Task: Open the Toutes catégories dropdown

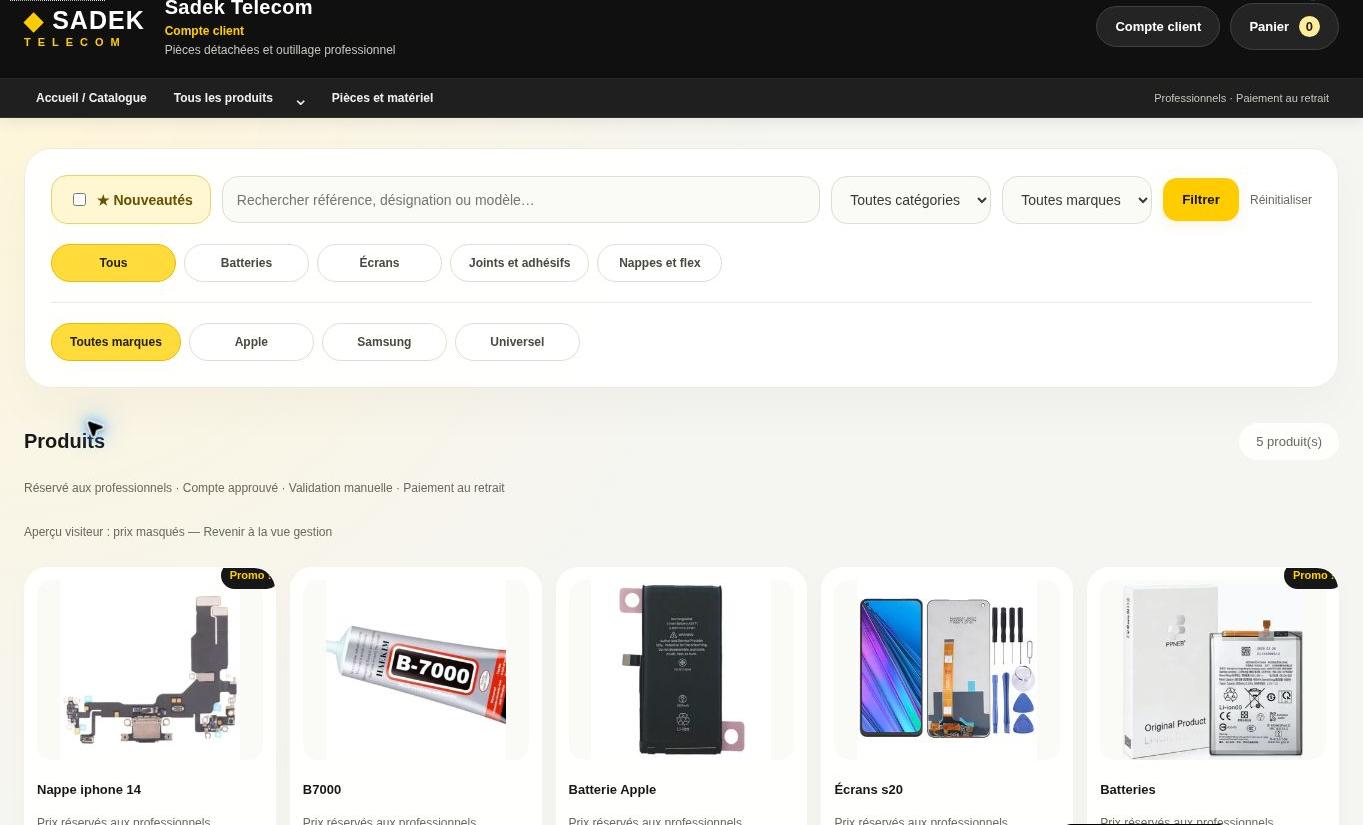Action: [x=910, y=200]
